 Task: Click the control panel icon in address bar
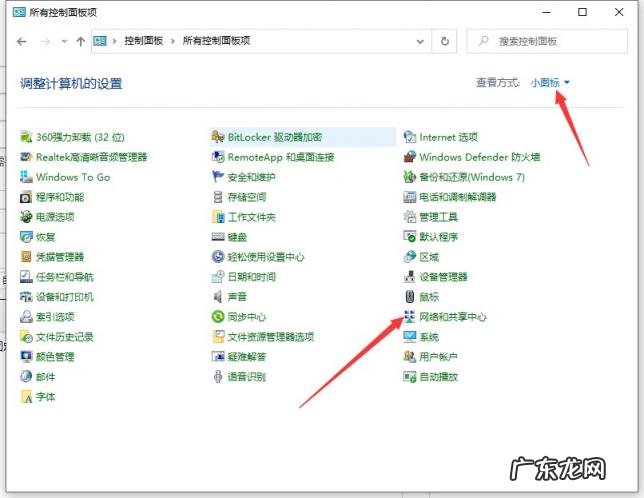tap(100, 41)
